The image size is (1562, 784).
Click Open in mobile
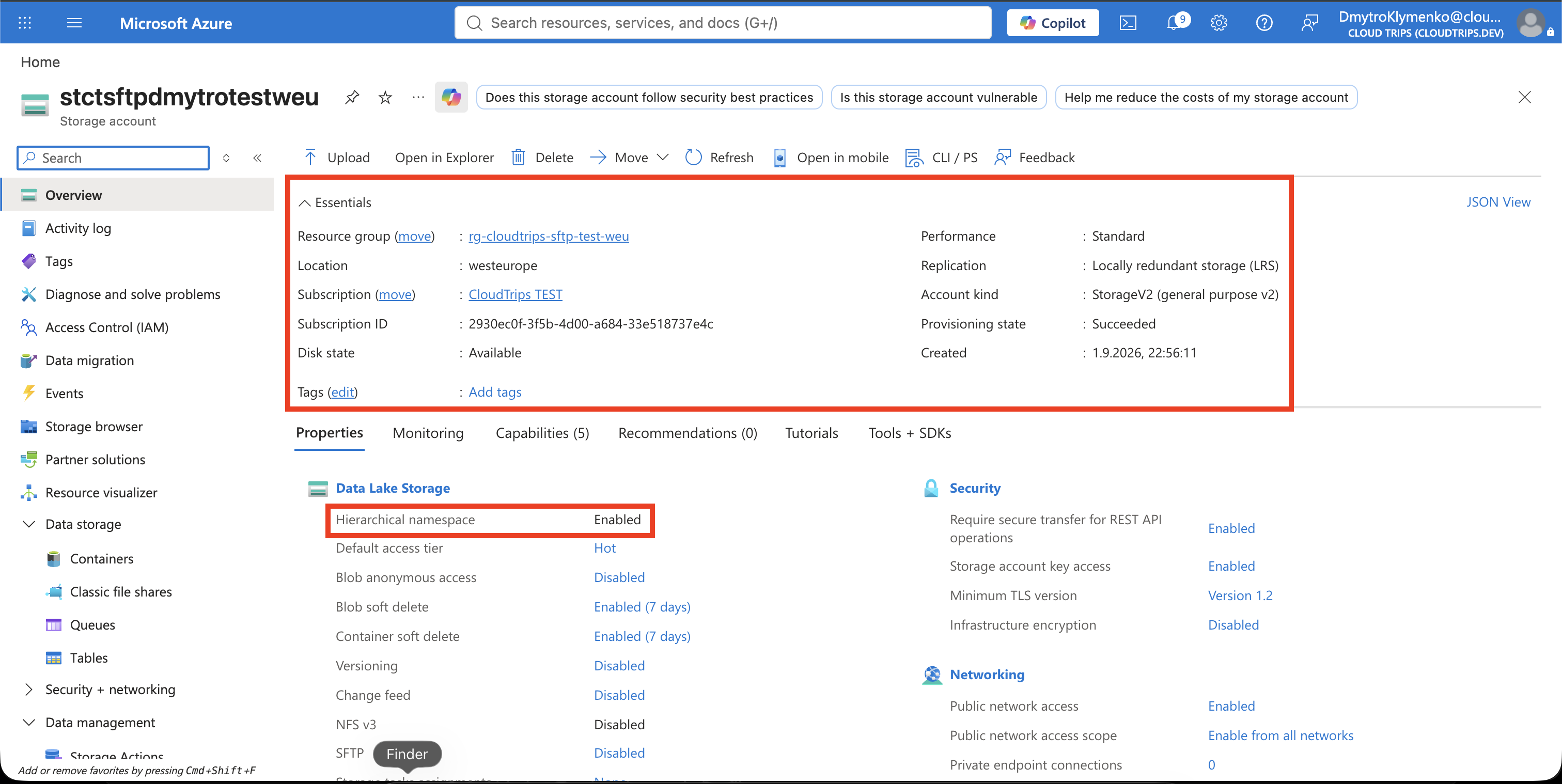831,158
